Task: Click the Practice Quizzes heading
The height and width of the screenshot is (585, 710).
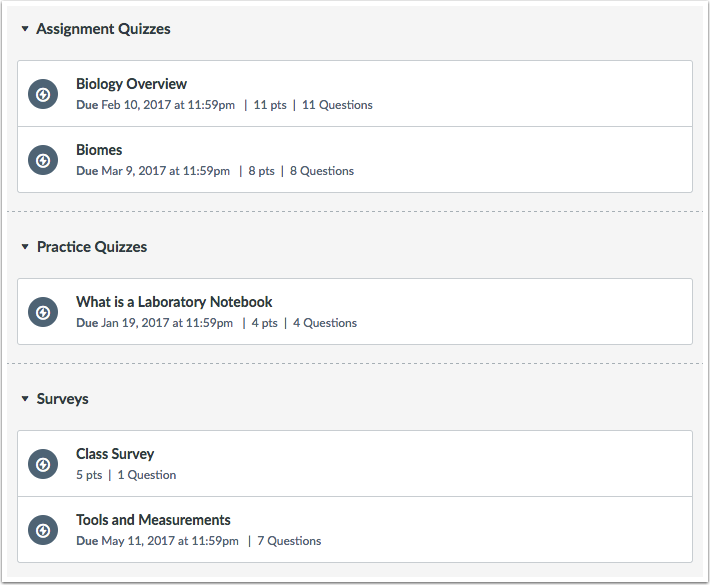Action: (x=92, y=247)
